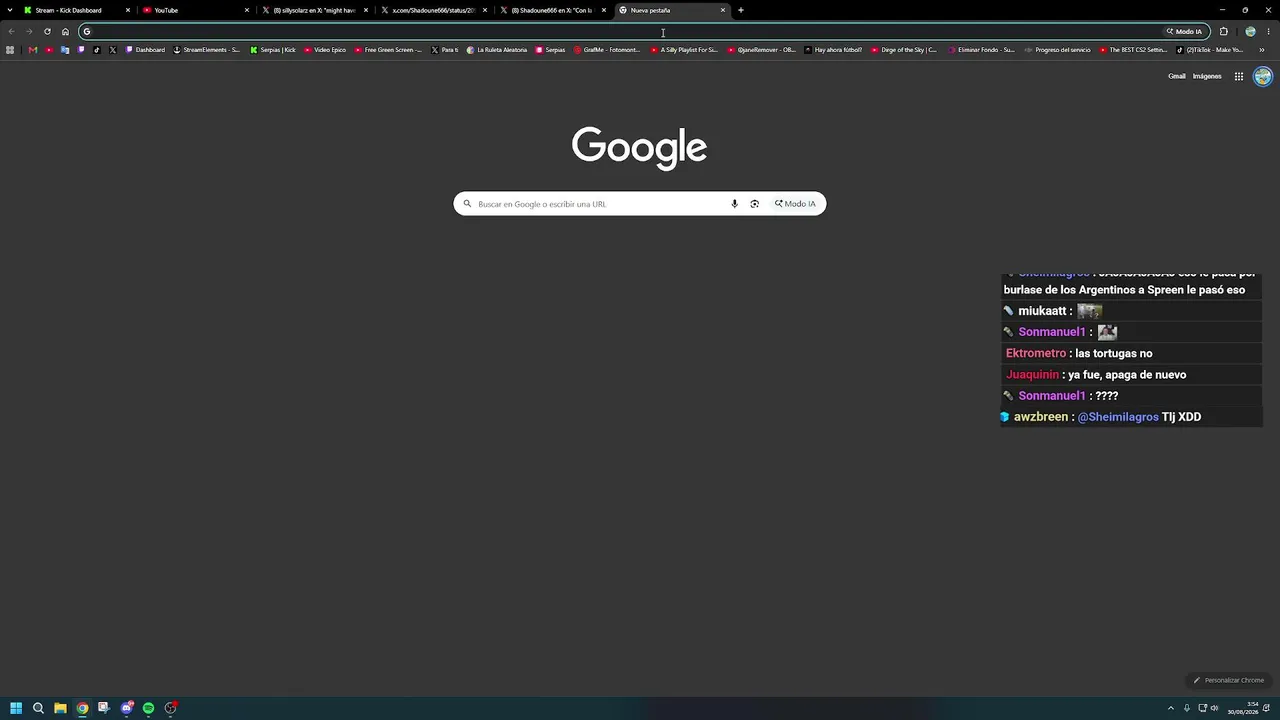Viewport: 1280px width, 720px height.
Task: Switch to the sillysolarz en X tab
Action: (314, 10)
